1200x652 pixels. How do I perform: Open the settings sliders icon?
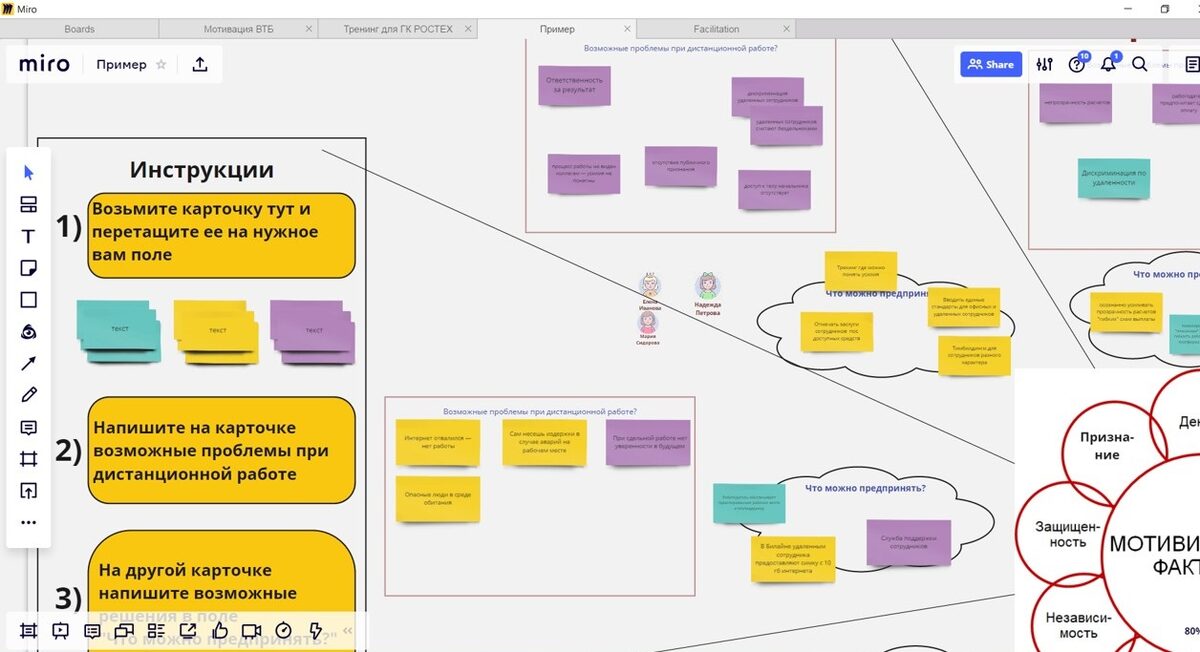coord(1045,64)
